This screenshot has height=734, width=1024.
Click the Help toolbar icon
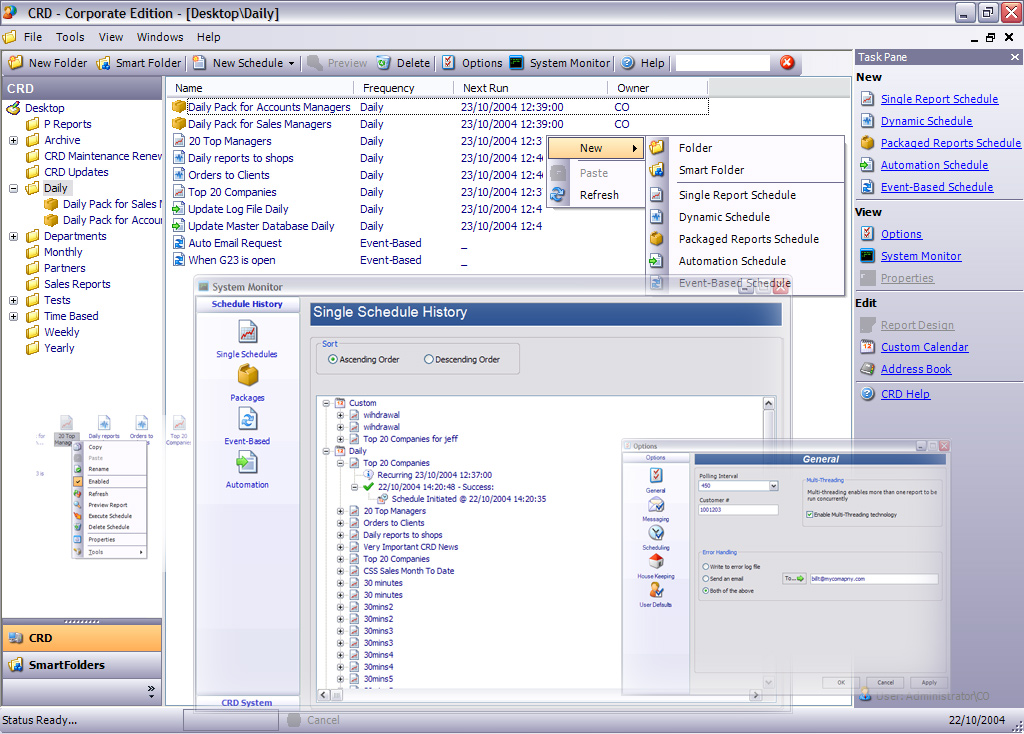(x=628, y=63)
